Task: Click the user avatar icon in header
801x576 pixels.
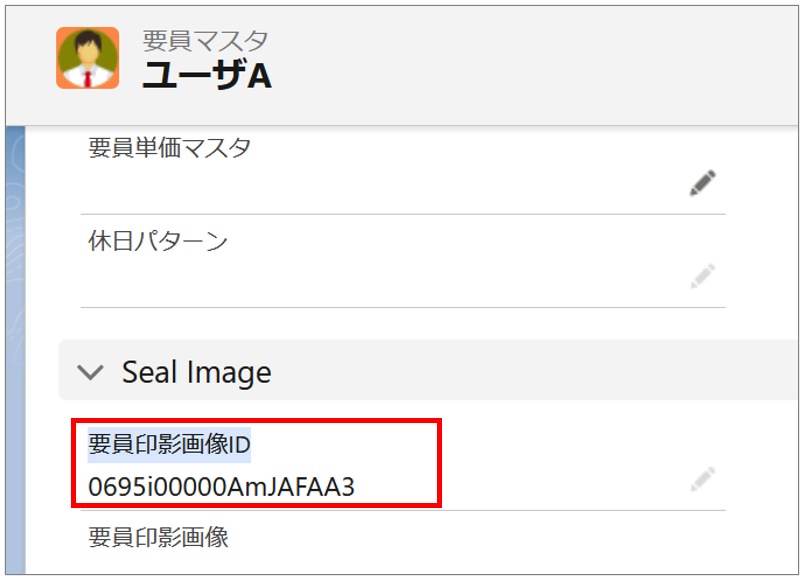Action: coord(87,58)
